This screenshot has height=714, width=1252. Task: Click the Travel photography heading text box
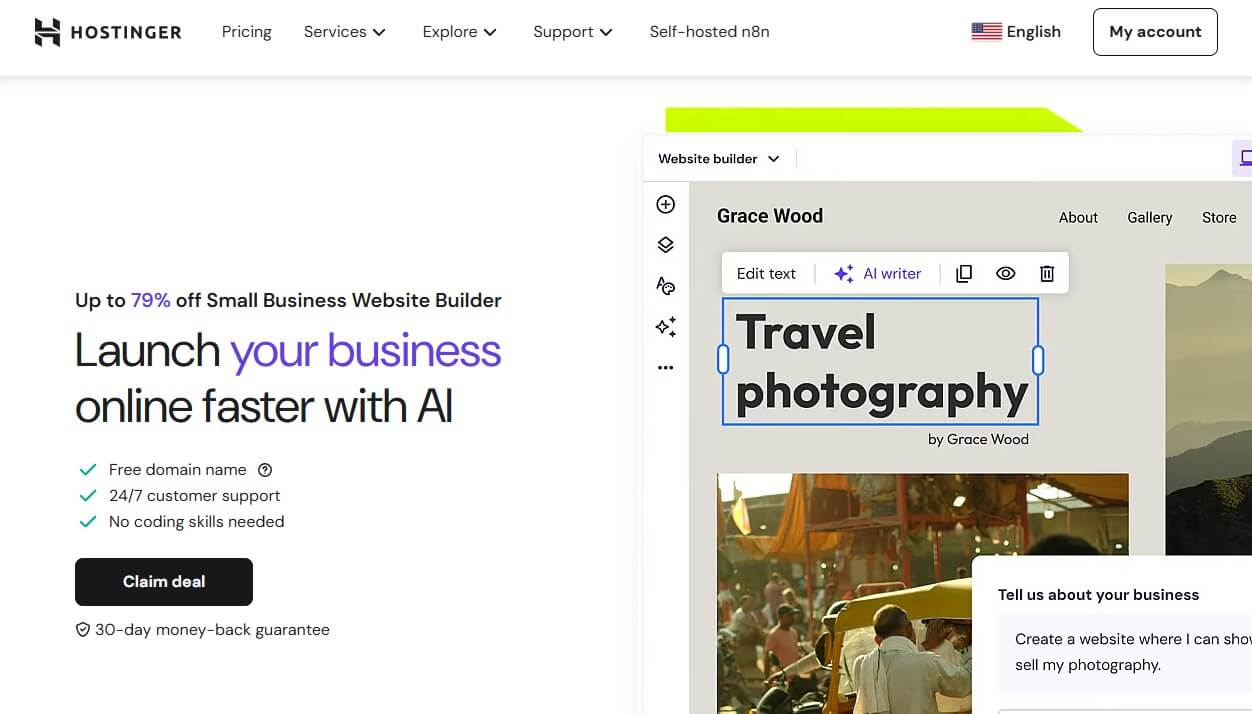(880, 361)
